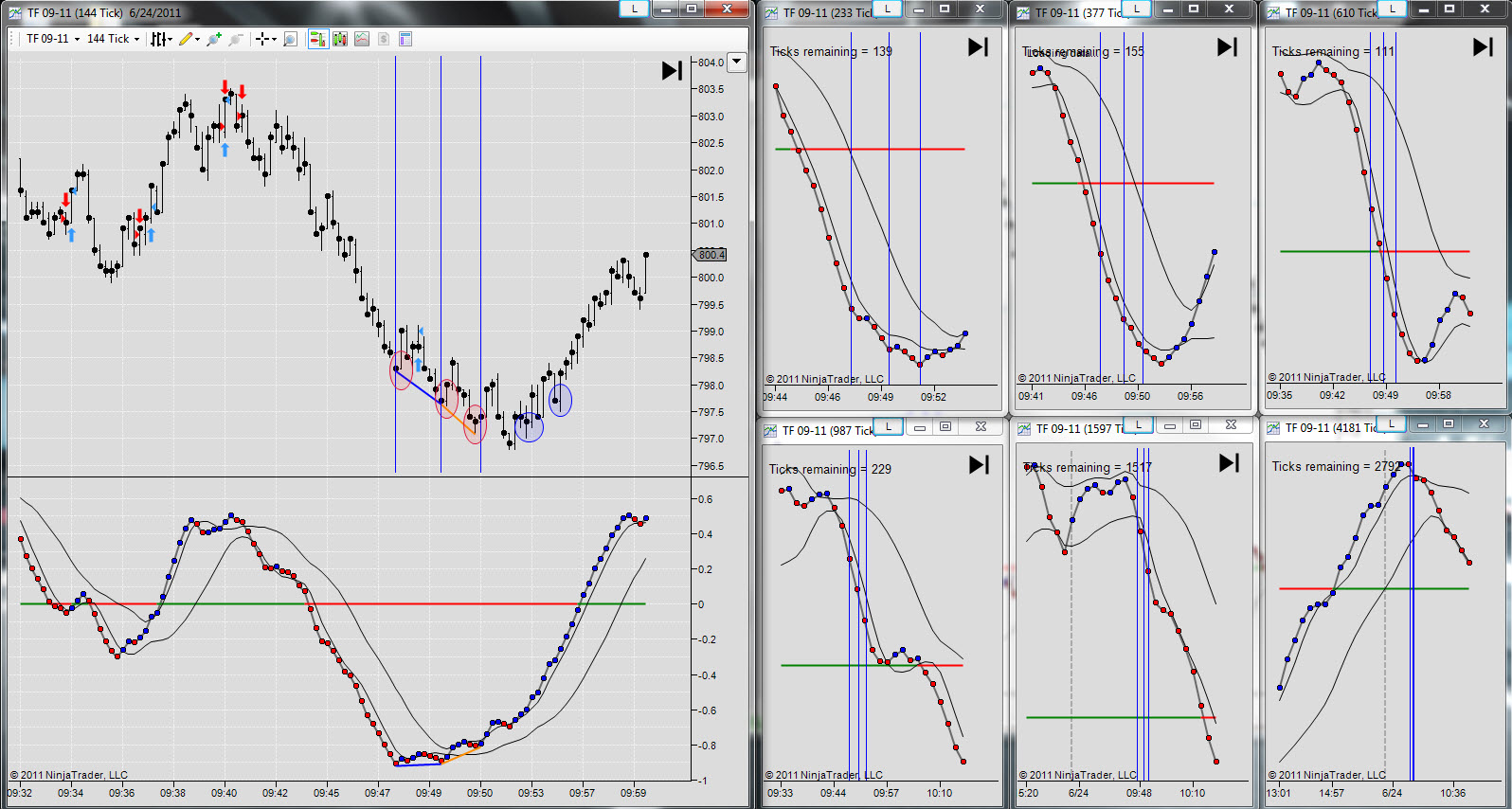1512x809 pixels.
Task: Open the 144 Tick interval dropdown
Action: click(x=113, y=39)
